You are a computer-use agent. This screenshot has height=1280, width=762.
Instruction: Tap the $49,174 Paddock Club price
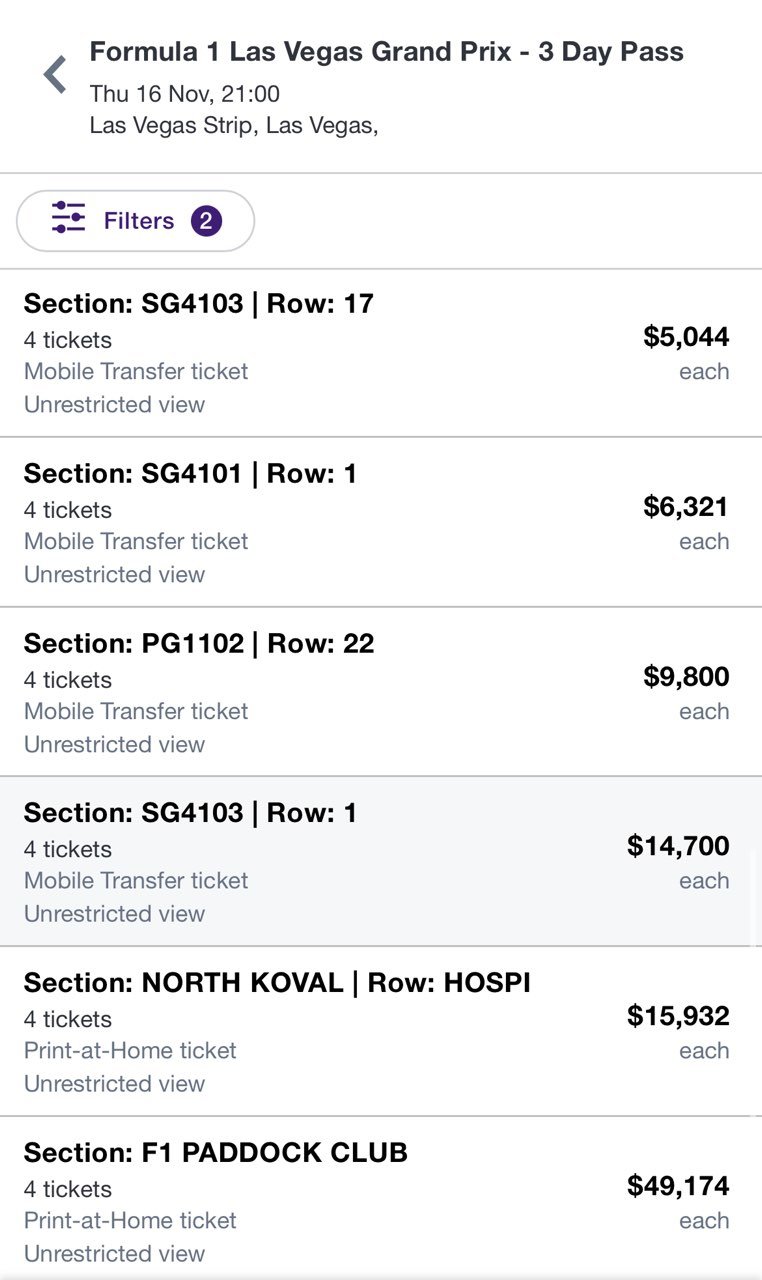(678, 1187)
